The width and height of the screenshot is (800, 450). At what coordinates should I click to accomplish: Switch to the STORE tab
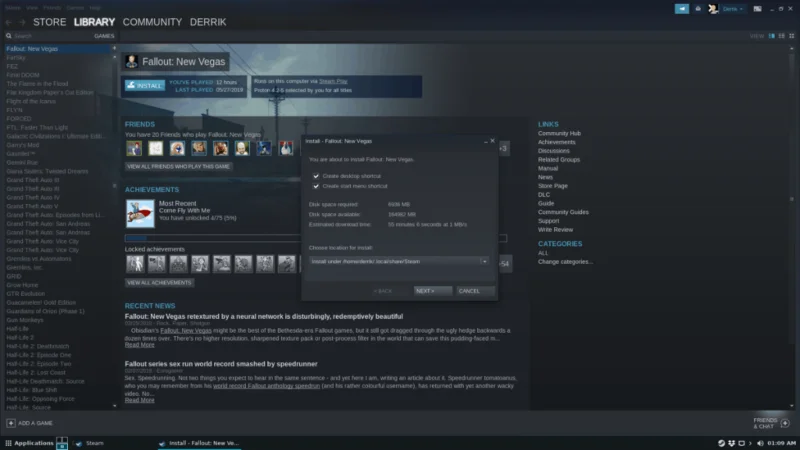pyautogui.click(x=49, y=22)
